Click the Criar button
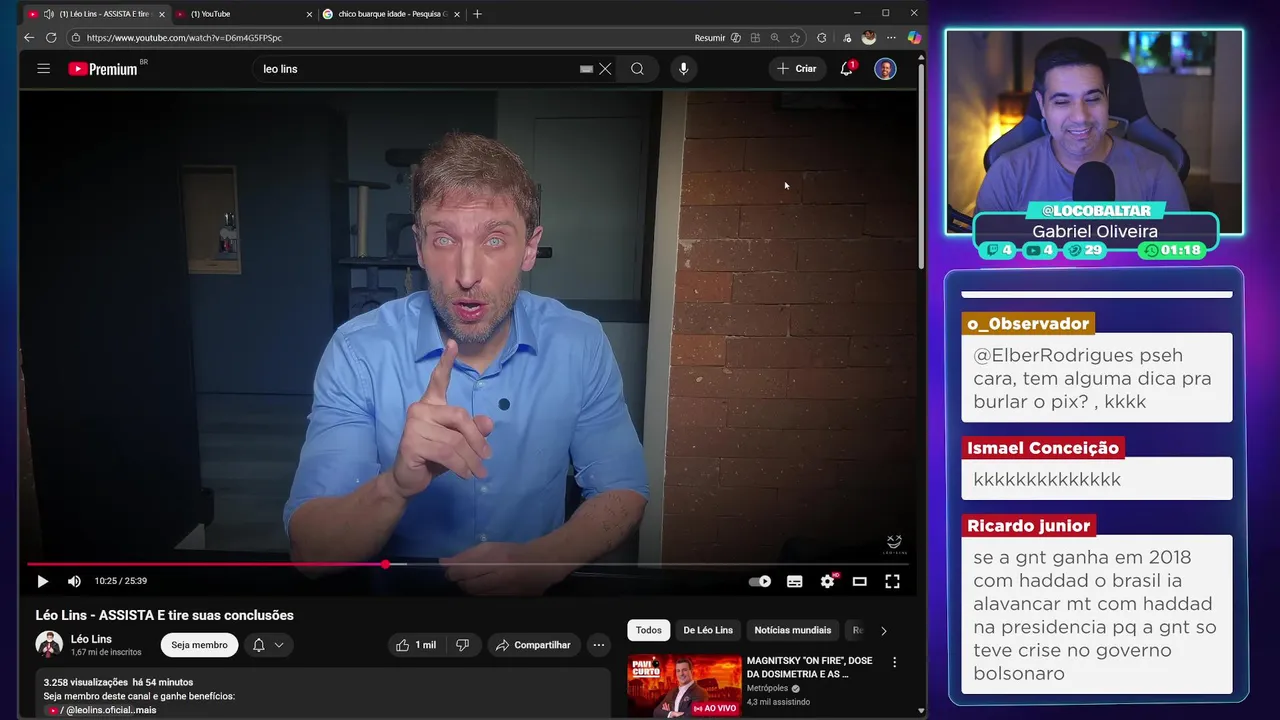1280x720 pixels. (x=797, y=69)
